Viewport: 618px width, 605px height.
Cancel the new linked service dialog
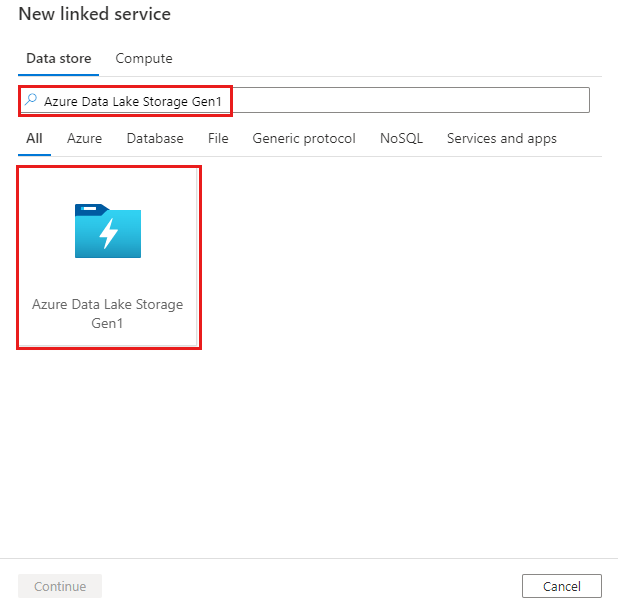coord(561,586)
